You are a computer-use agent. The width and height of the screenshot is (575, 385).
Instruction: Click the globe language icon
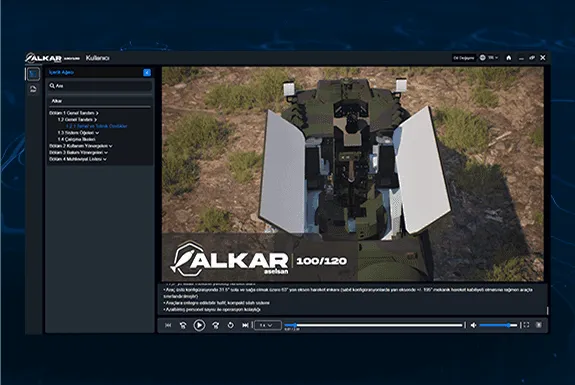pos(483,58)
